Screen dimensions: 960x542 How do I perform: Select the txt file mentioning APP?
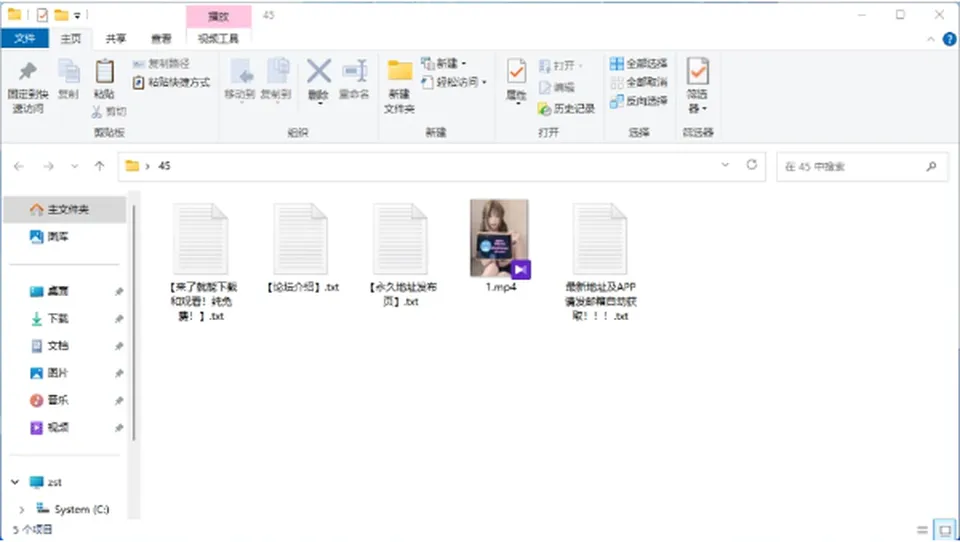pyautogui.click(x=601, y=262)
